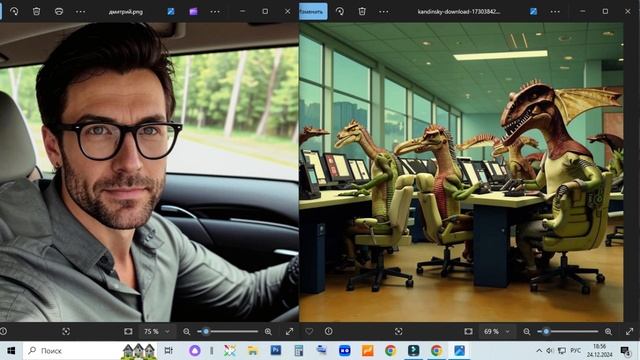Click the Поиск taskbar search box
The width and height of the screenshot is (640, 360).
click(x=90, y=351)
